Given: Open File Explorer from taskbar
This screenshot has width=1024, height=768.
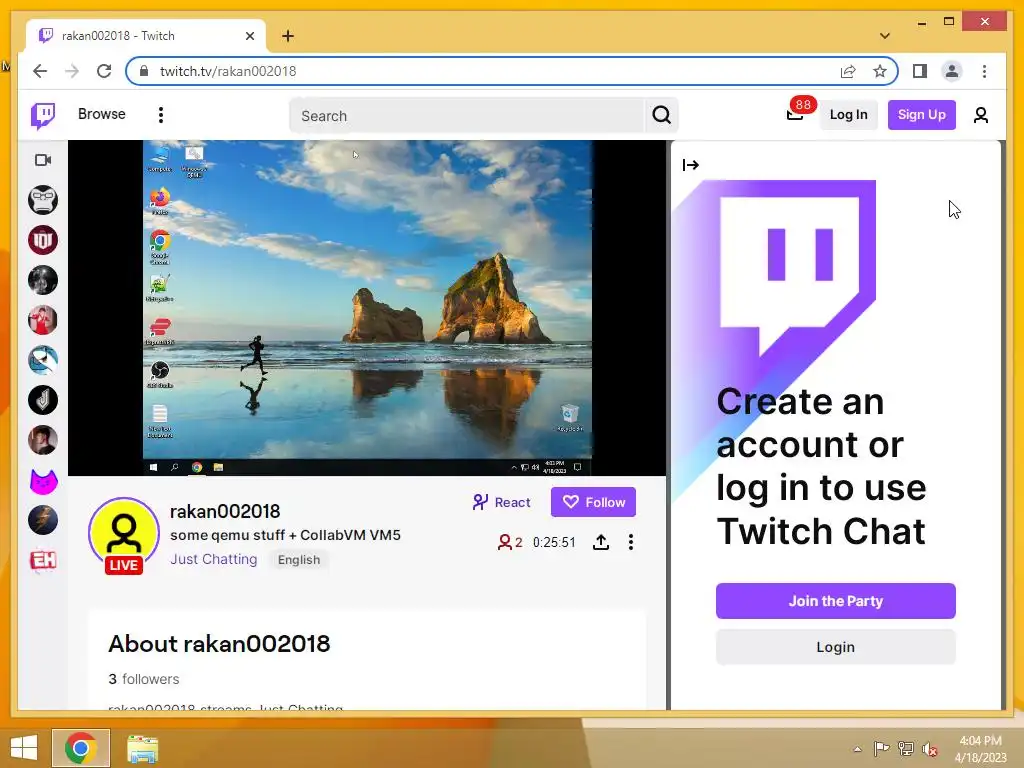Looking at the screenshot, I should (x=142, y=749).
